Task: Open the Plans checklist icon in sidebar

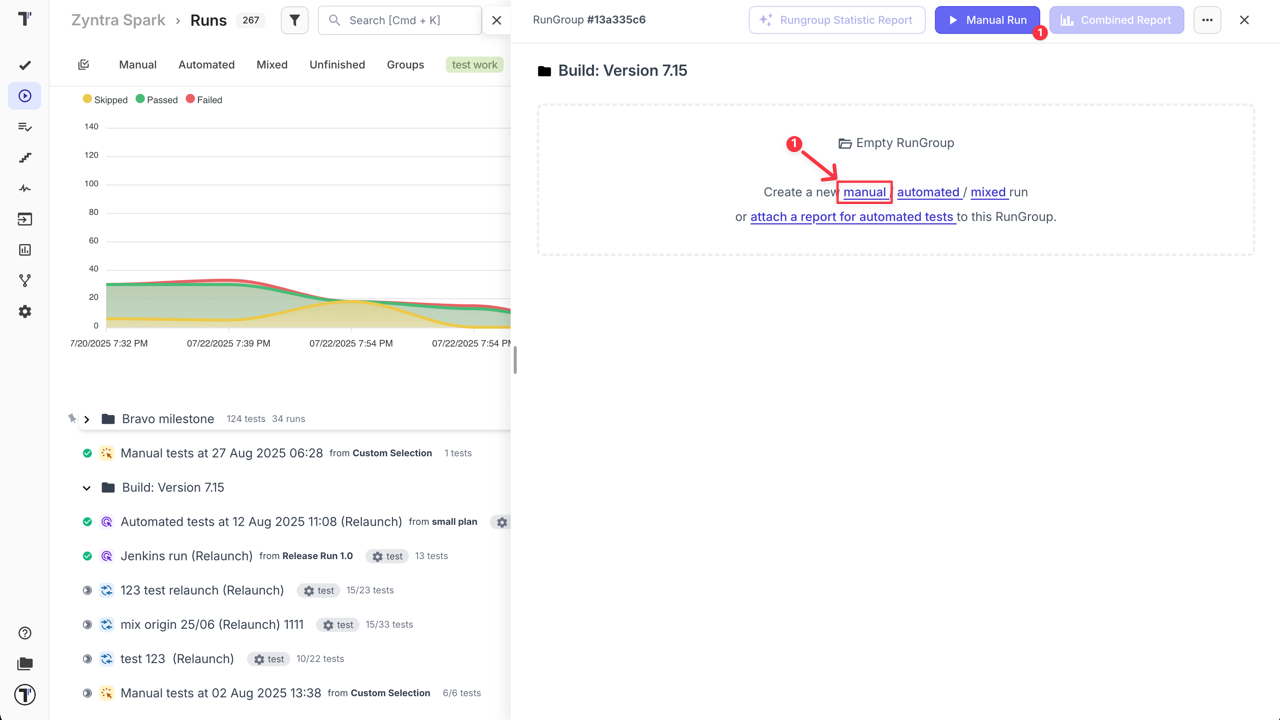Action: (25, 127)
